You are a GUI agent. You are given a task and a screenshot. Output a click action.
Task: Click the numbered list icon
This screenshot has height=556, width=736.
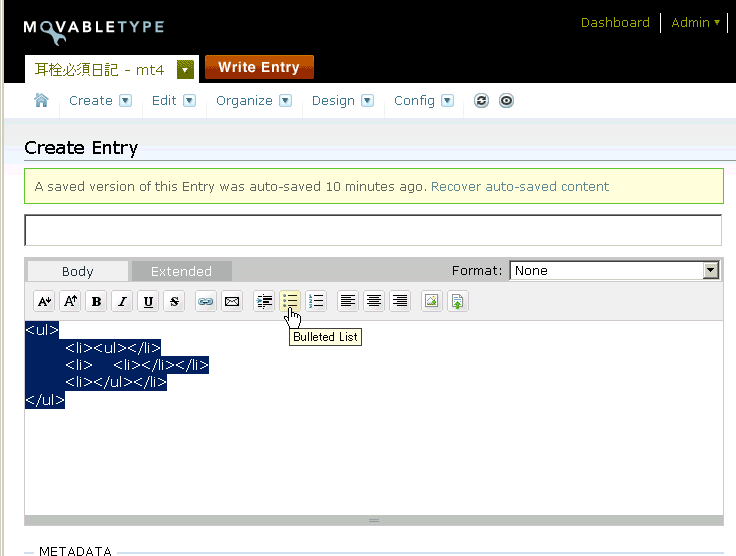pos(316,301)
